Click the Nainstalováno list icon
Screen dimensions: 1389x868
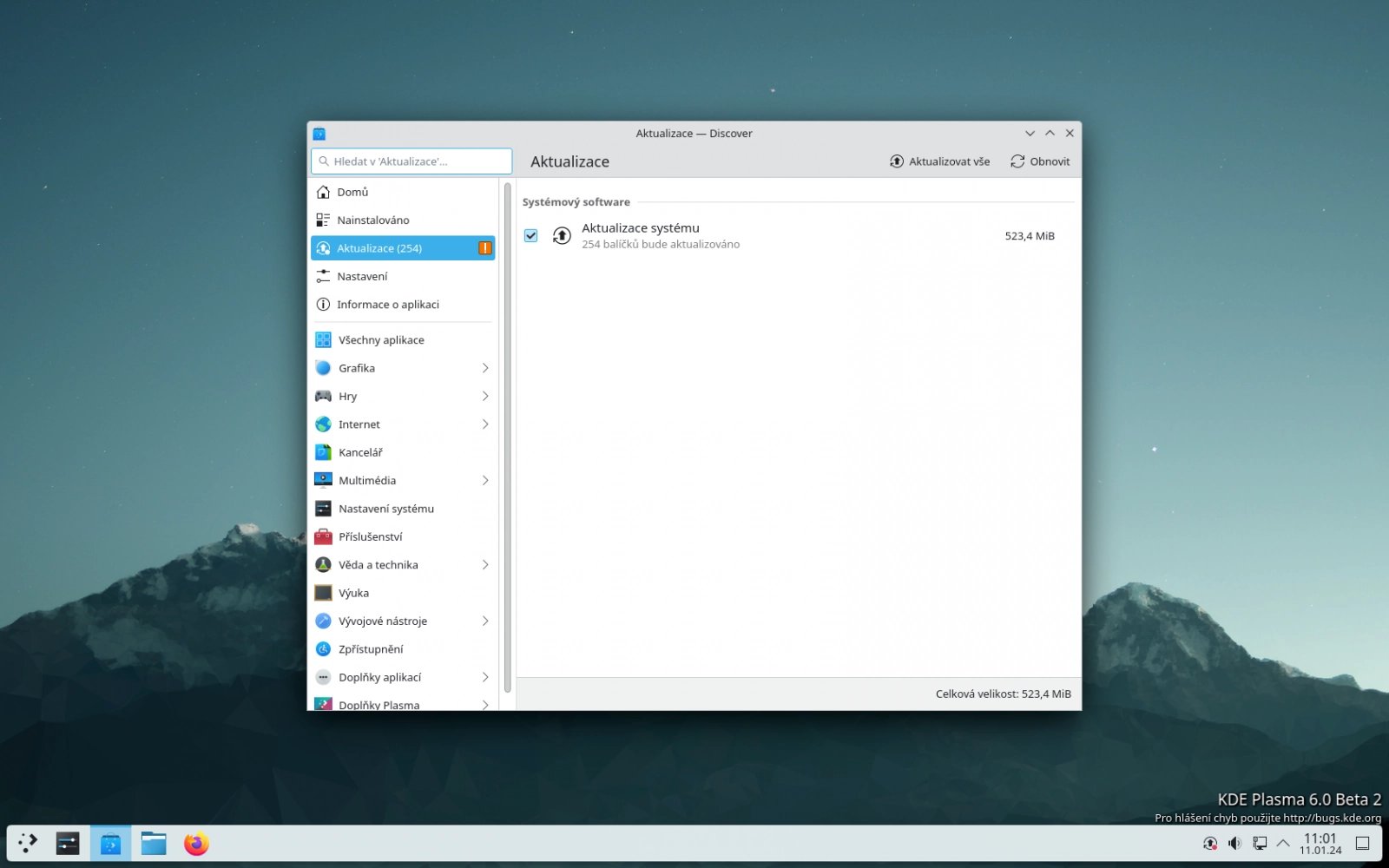click(x=323, y=220)
